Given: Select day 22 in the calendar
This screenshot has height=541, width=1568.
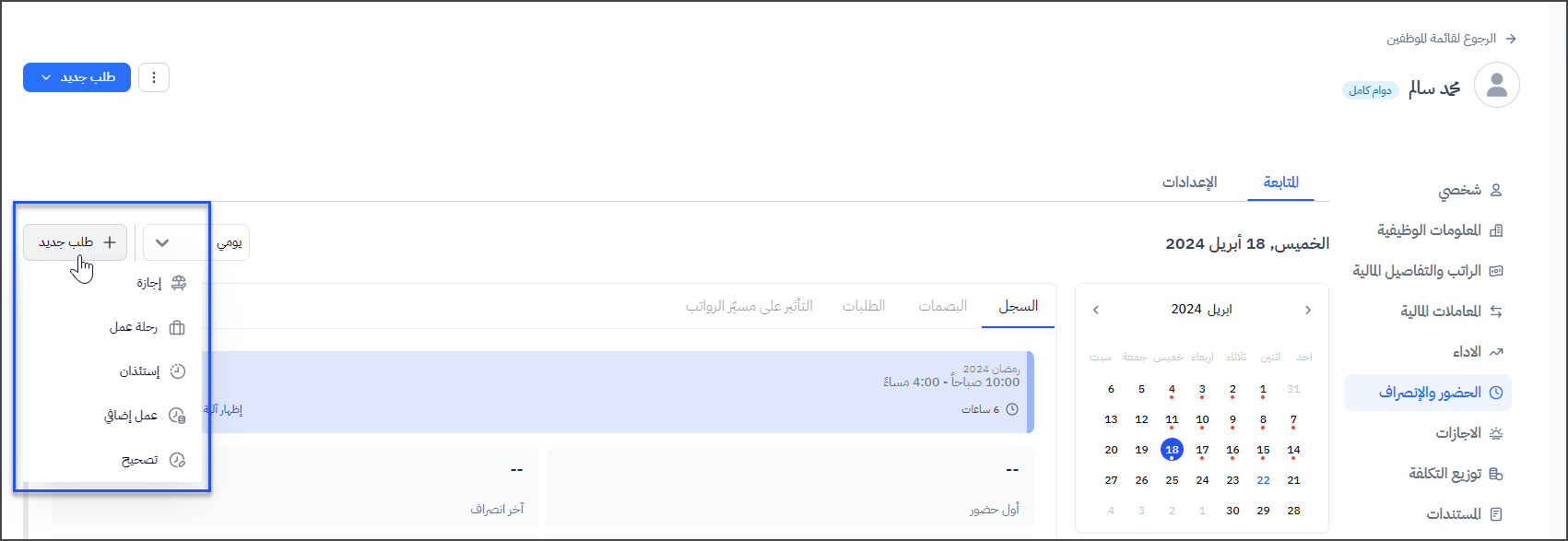Looking at the screenshot, I should point(1263,480).
